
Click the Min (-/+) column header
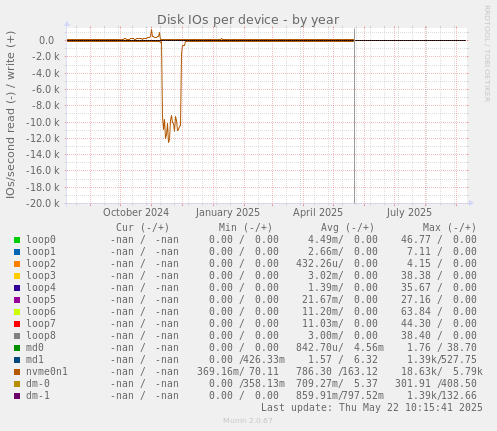[x=245, y=228]
